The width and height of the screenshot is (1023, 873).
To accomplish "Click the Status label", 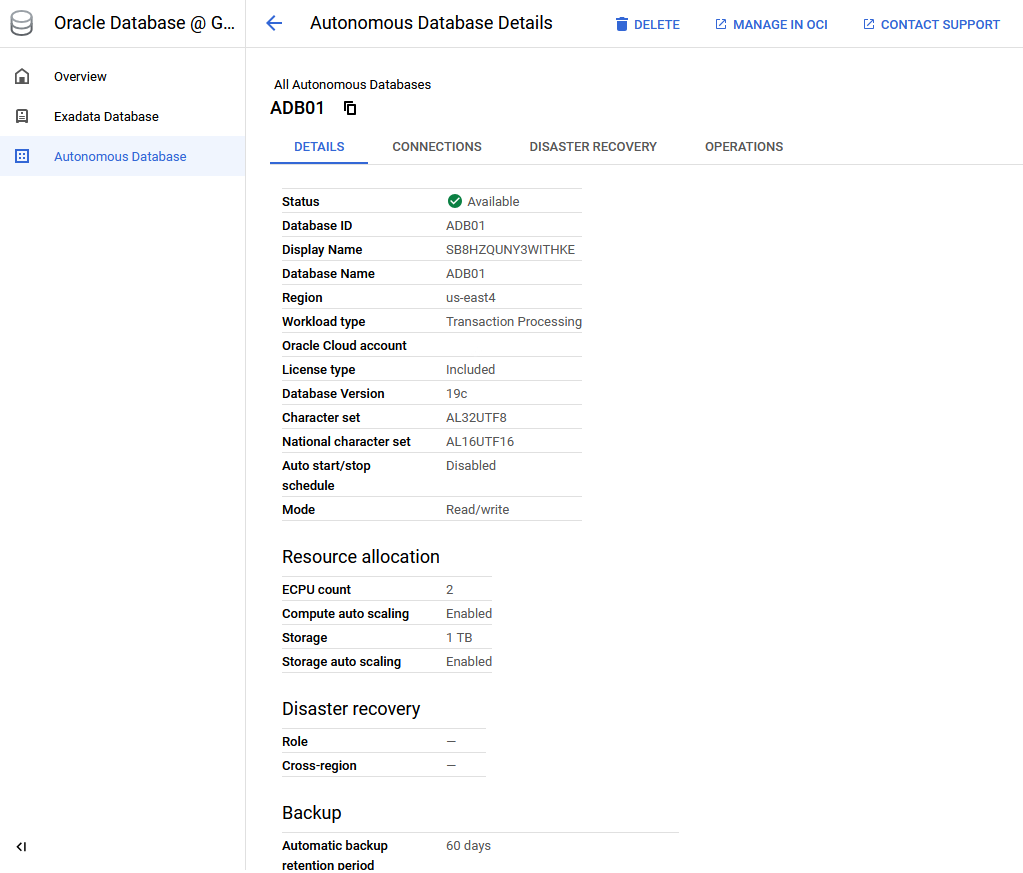I will coord(301,202).
